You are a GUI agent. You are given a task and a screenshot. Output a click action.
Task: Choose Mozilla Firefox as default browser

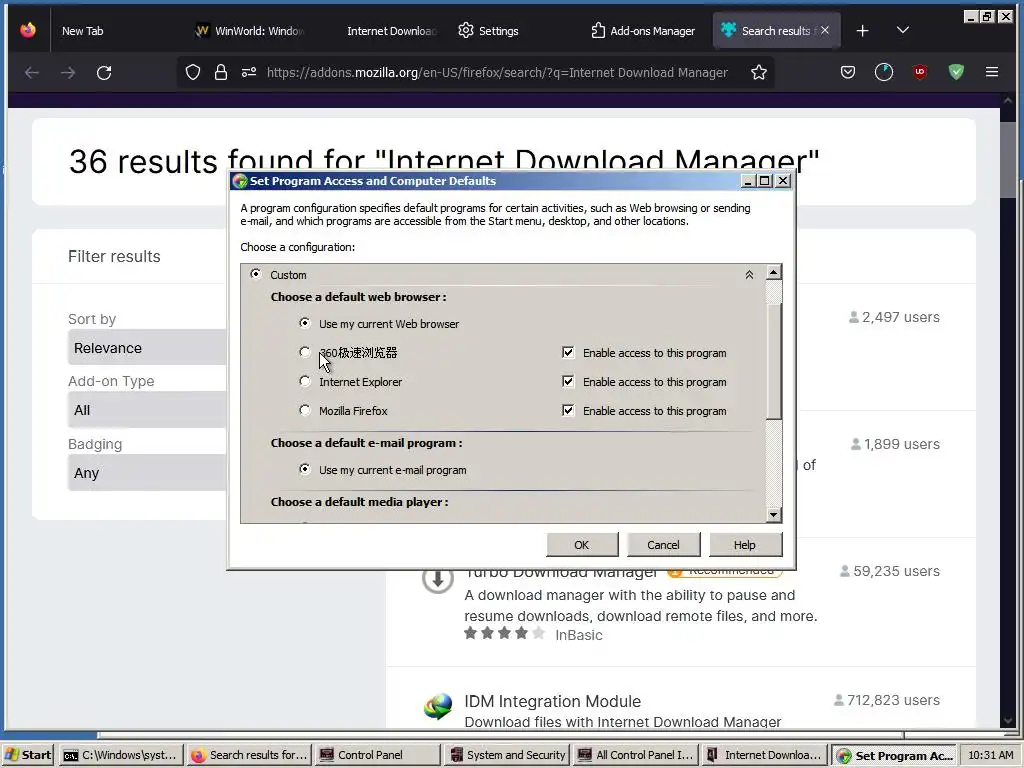[304, 410]
